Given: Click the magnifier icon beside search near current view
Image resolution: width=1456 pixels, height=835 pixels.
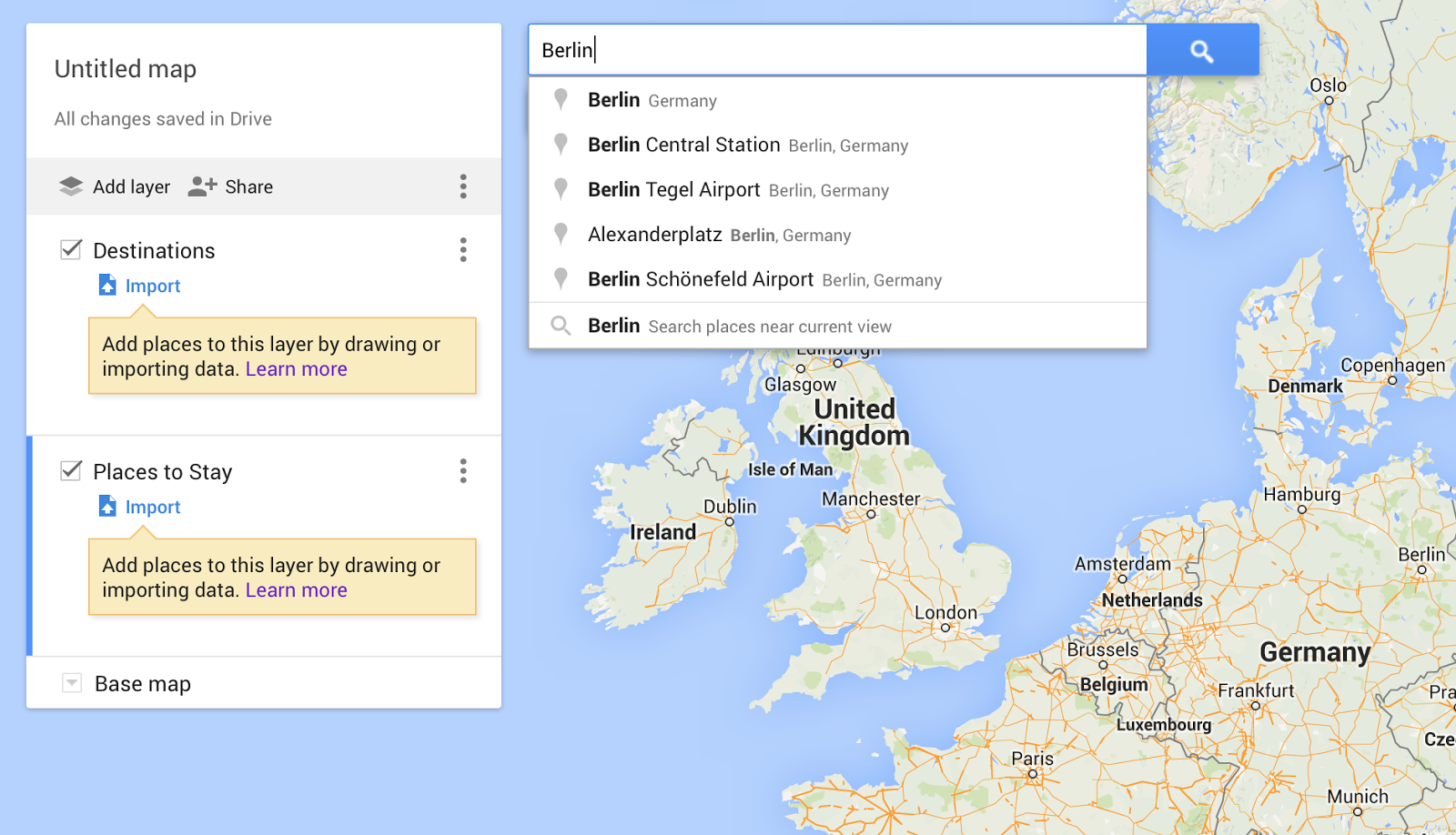Looking at the screenshot, I should pos(561,326).
